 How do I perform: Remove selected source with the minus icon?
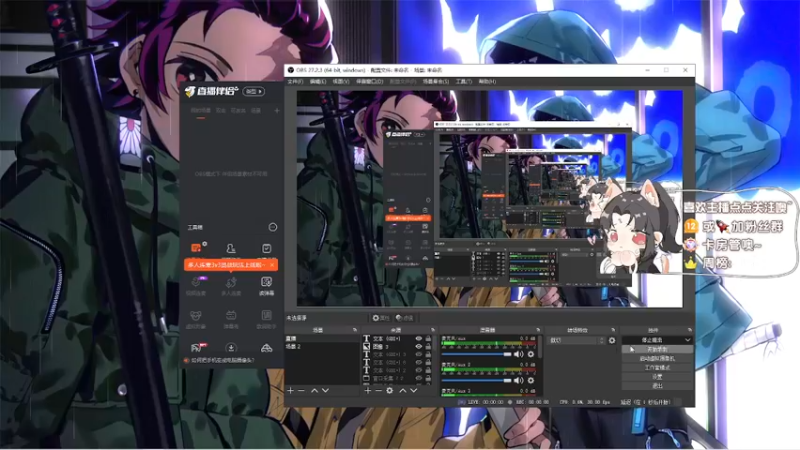pyautogui.click(x=379, y=390)
